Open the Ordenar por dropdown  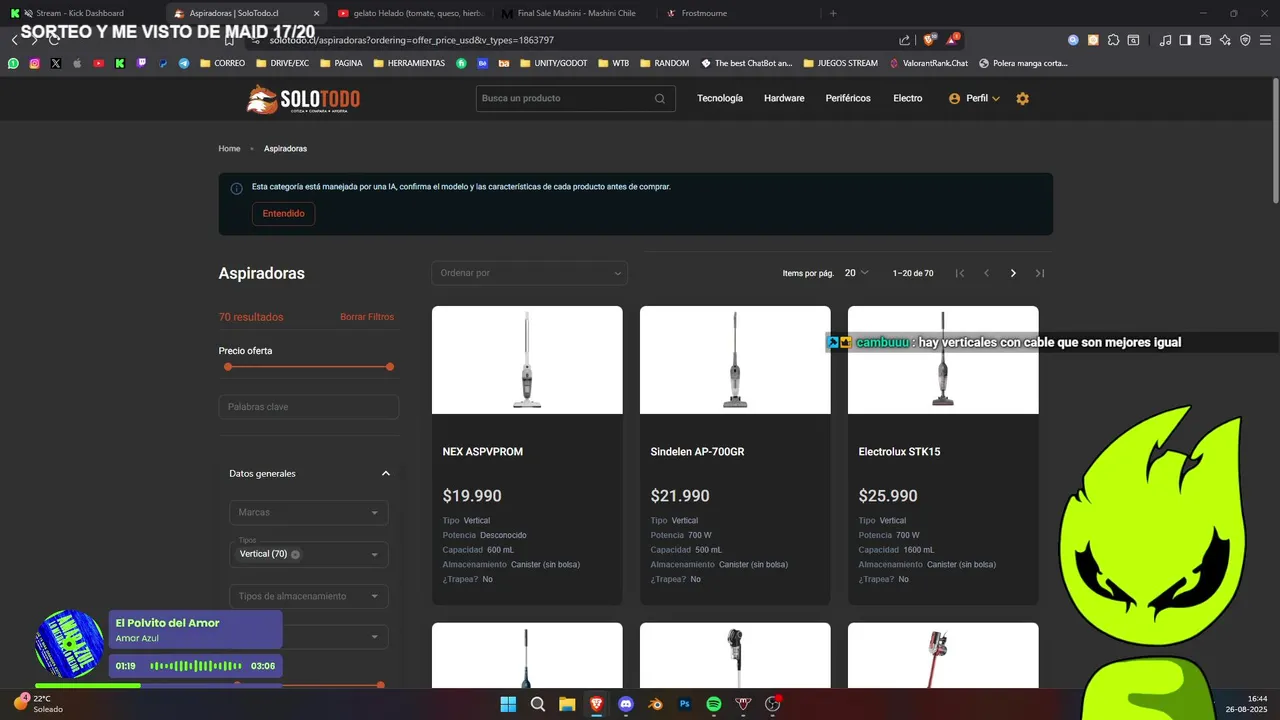(529, 273)
